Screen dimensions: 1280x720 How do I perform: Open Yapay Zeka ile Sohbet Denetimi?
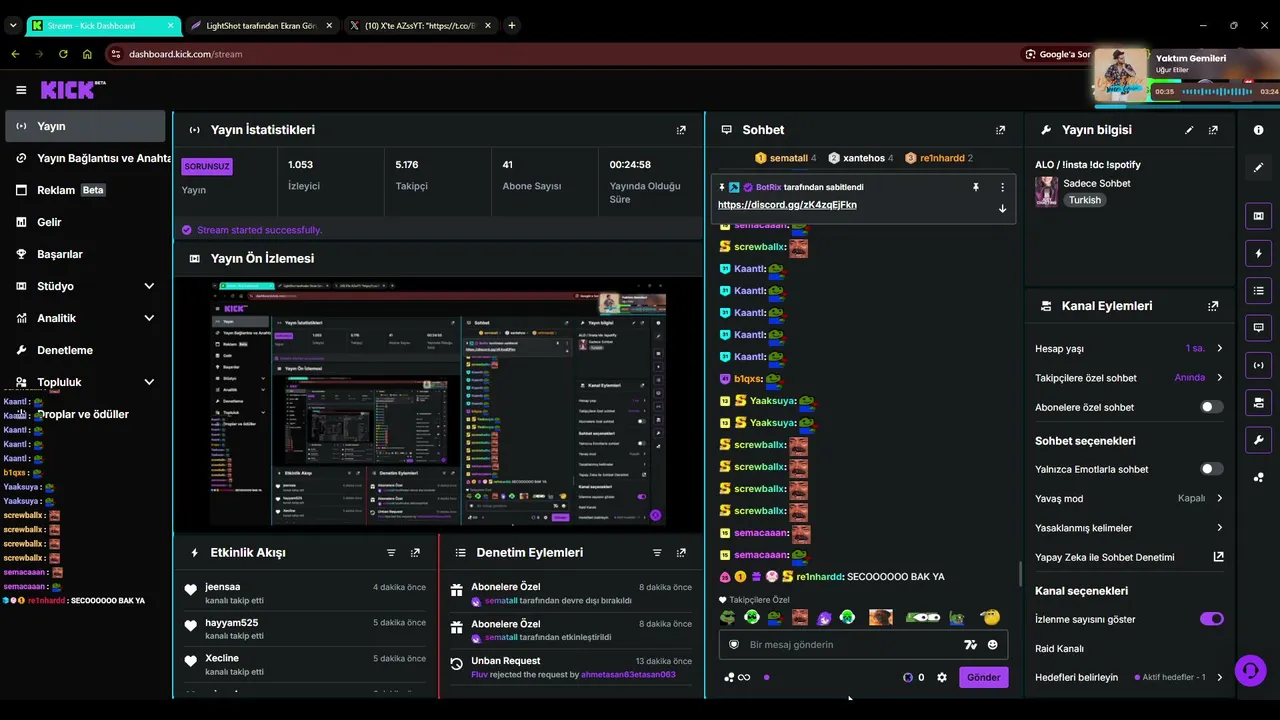tap(1130, 557)
